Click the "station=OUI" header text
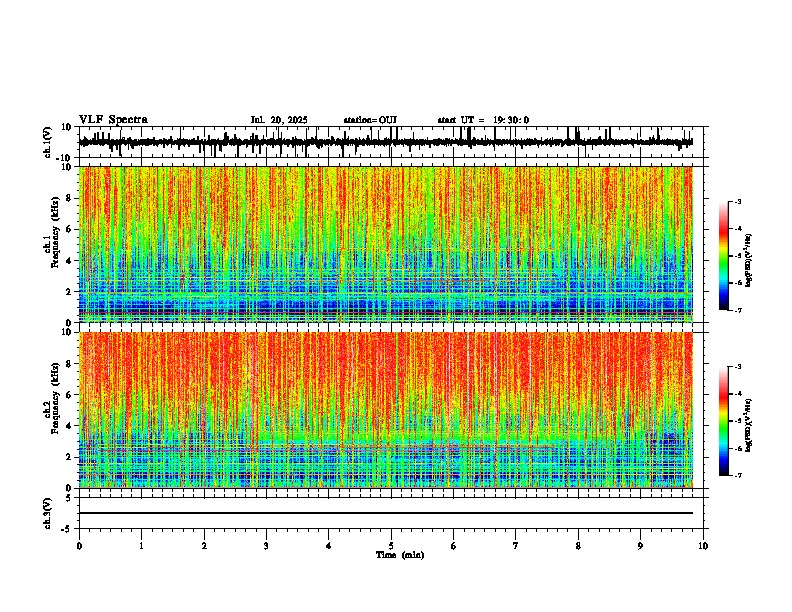Image resolution: width=792 pixels, height=612 pixels. (x=370, y=120)
